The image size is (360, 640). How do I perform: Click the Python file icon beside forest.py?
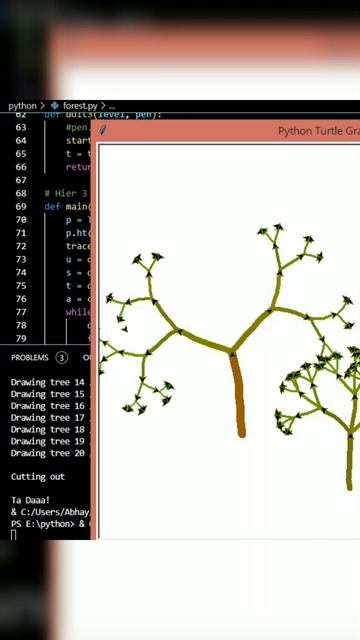click(55, 106)
